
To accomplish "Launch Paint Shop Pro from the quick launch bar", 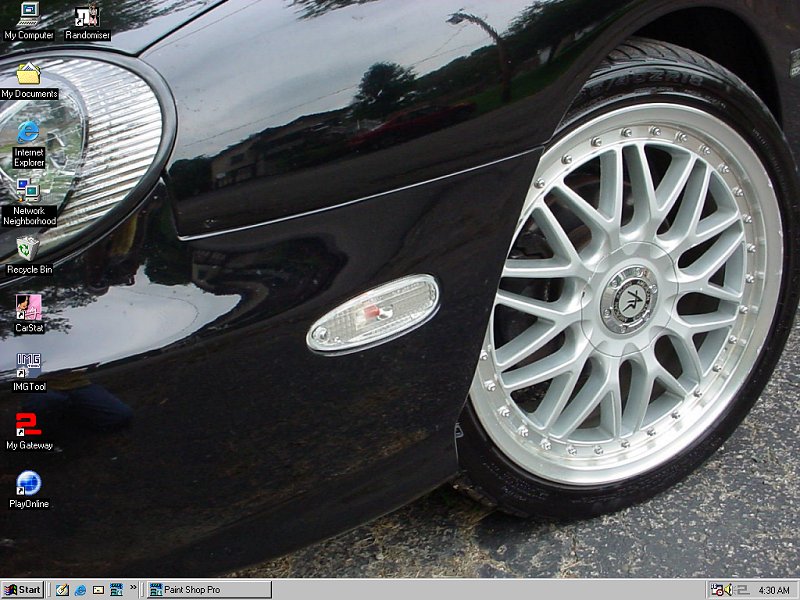I will coord(116,590).
